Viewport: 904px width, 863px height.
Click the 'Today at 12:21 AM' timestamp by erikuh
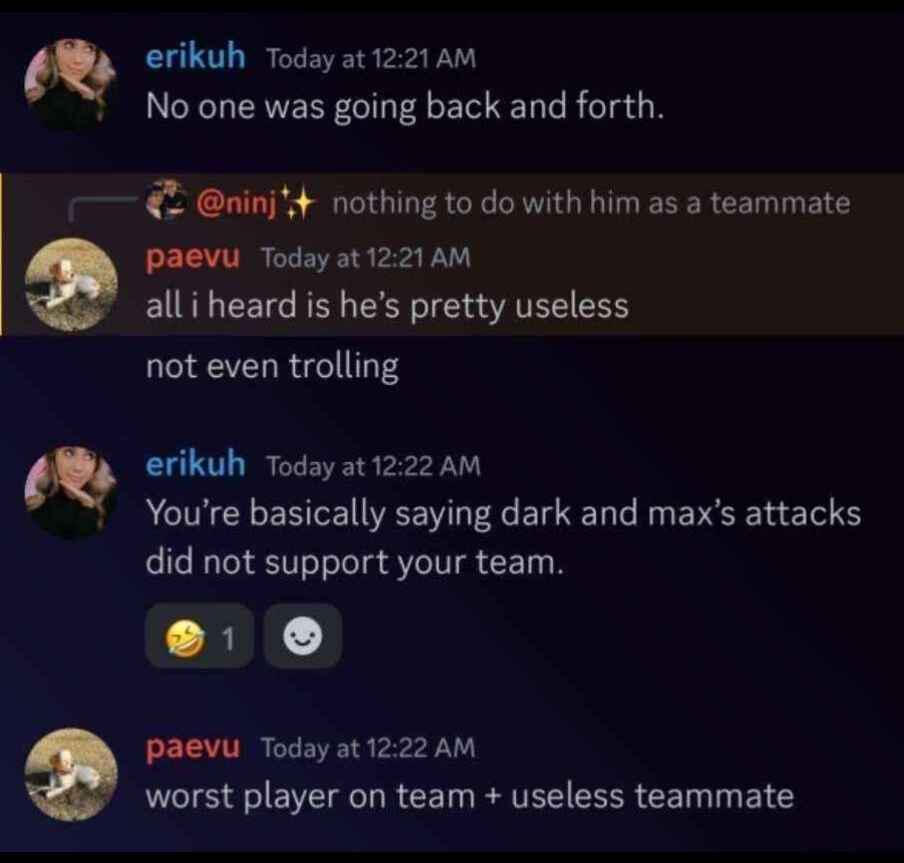(371, 58)
